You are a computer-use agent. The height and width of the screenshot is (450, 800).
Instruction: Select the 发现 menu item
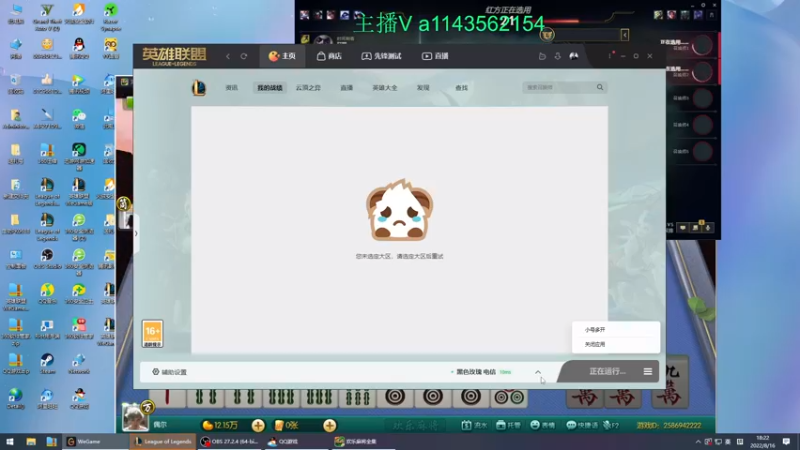point(423,88)
